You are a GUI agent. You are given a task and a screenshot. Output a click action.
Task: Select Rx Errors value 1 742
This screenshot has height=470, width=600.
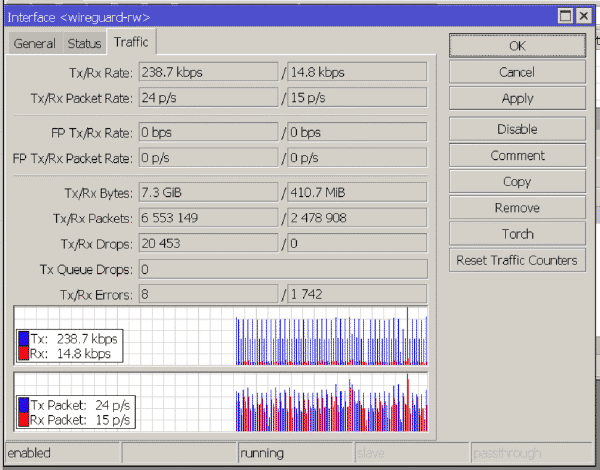pos(357,295)
